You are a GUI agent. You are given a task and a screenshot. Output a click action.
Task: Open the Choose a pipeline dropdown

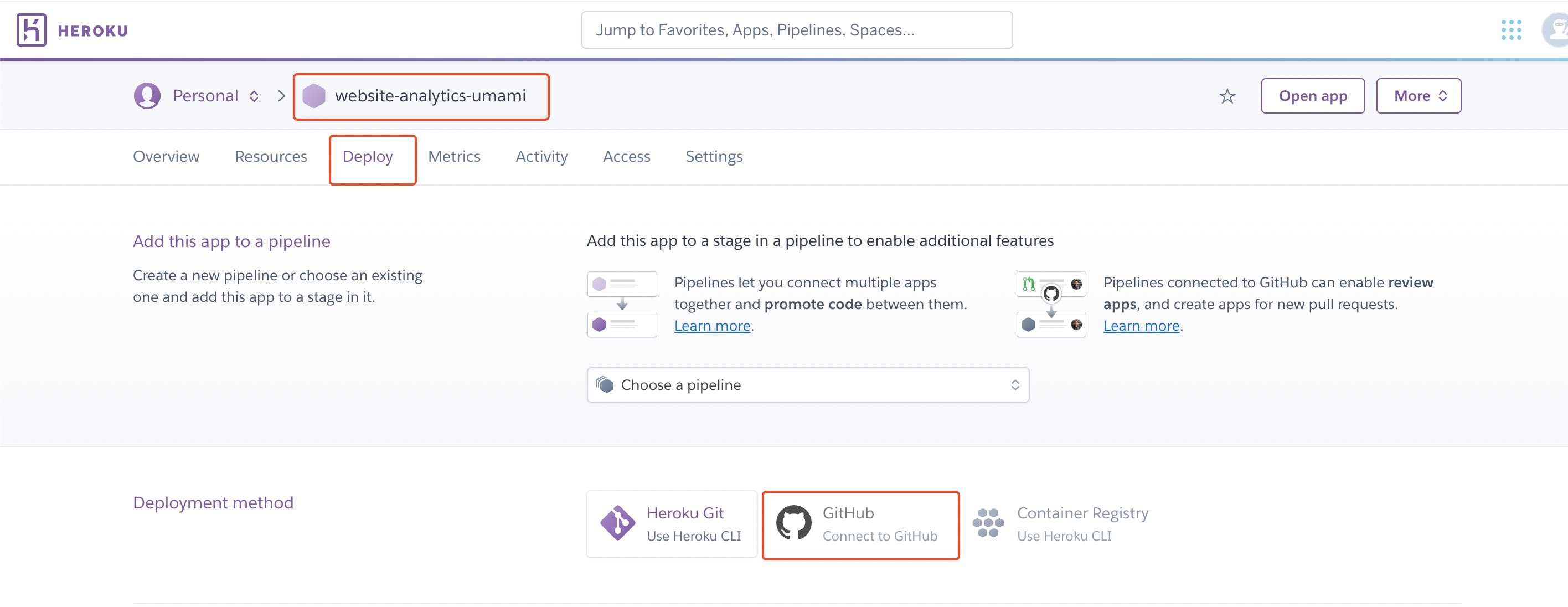807,385
